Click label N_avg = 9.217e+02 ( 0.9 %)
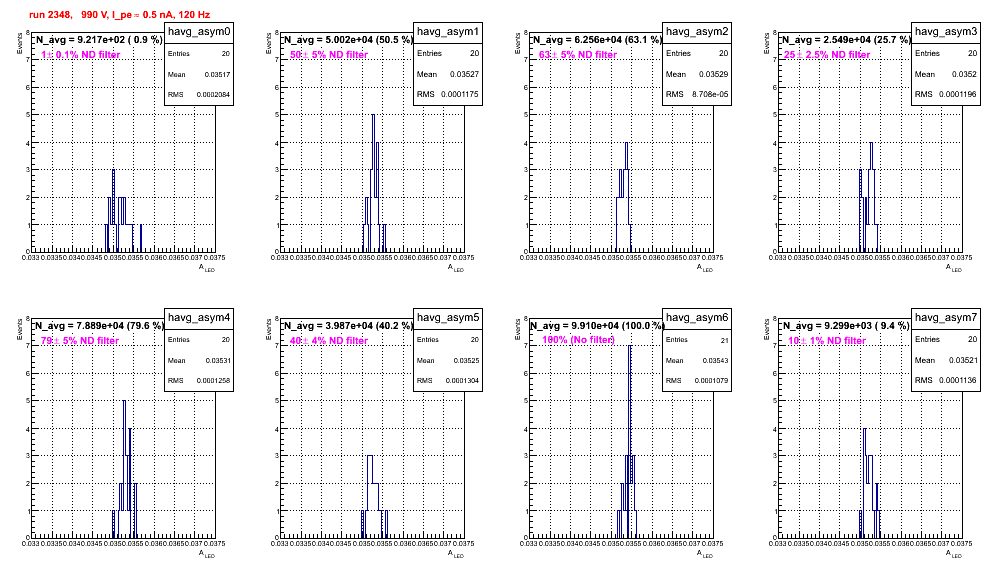 tap(98, 39)
